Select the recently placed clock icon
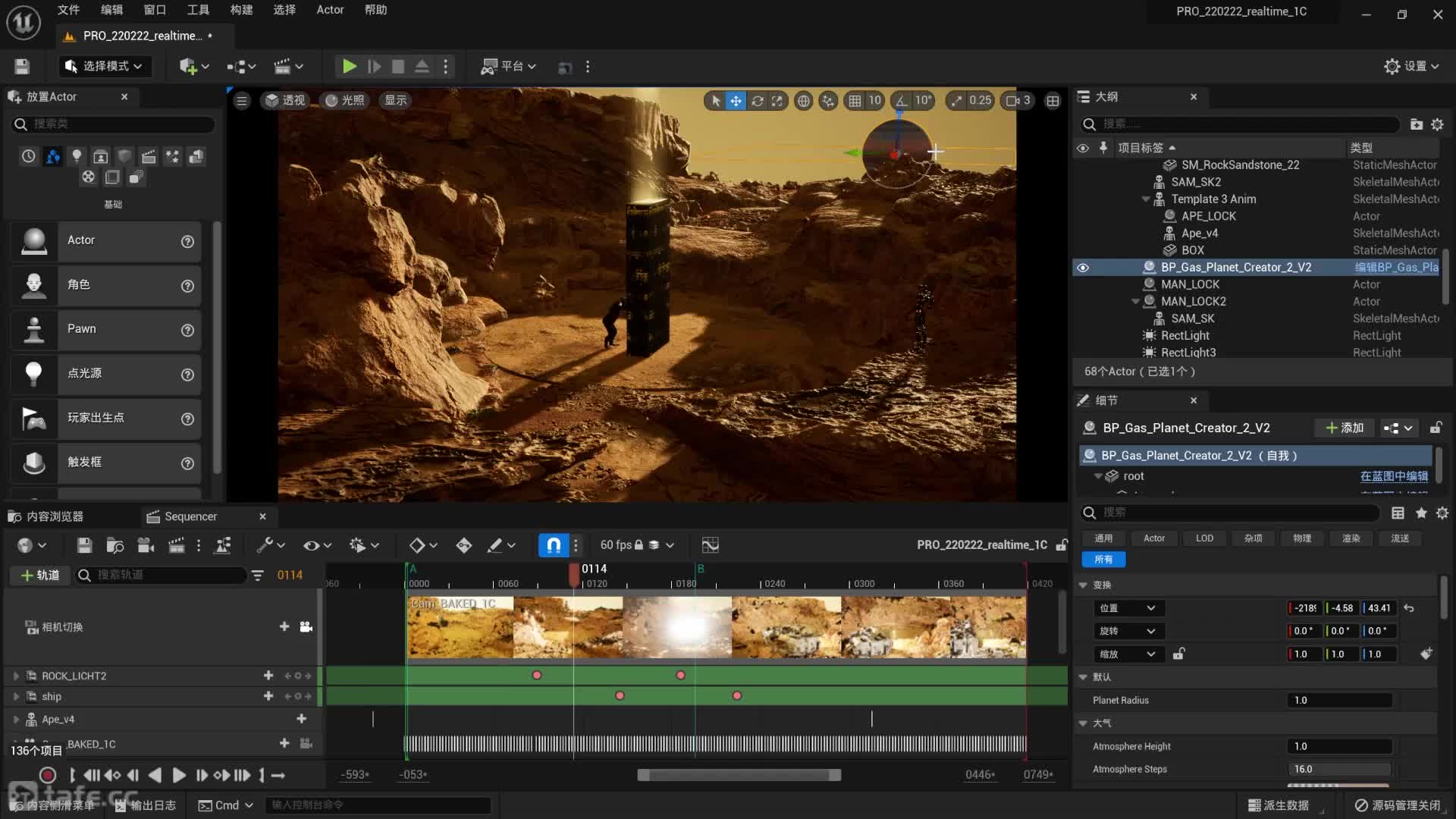Image resolution: width=1456 pixels, height=819 pixels. click(28, 156)
